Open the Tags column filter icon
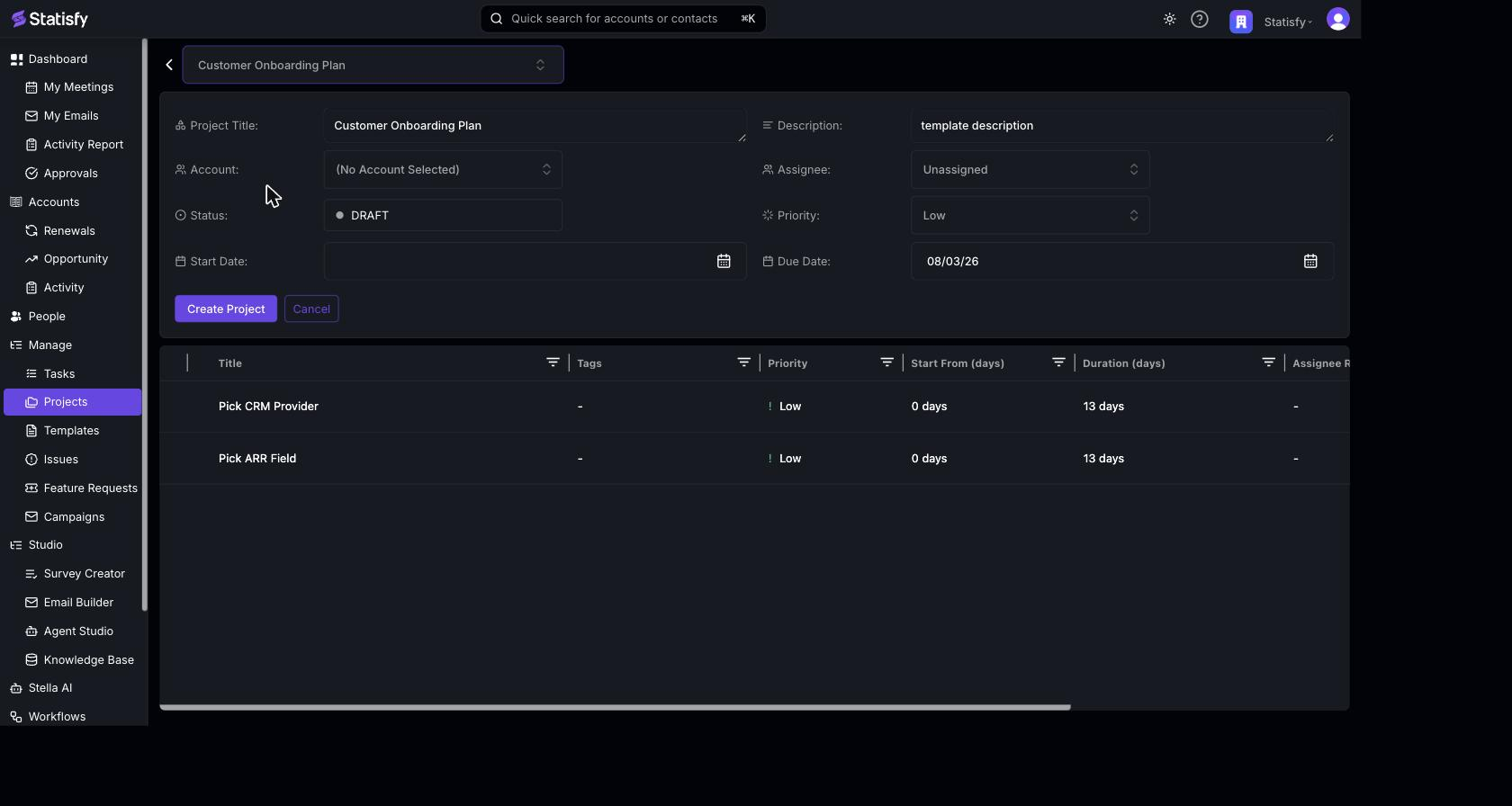Viewport: 1512px width, 806px height. point(743,363)
